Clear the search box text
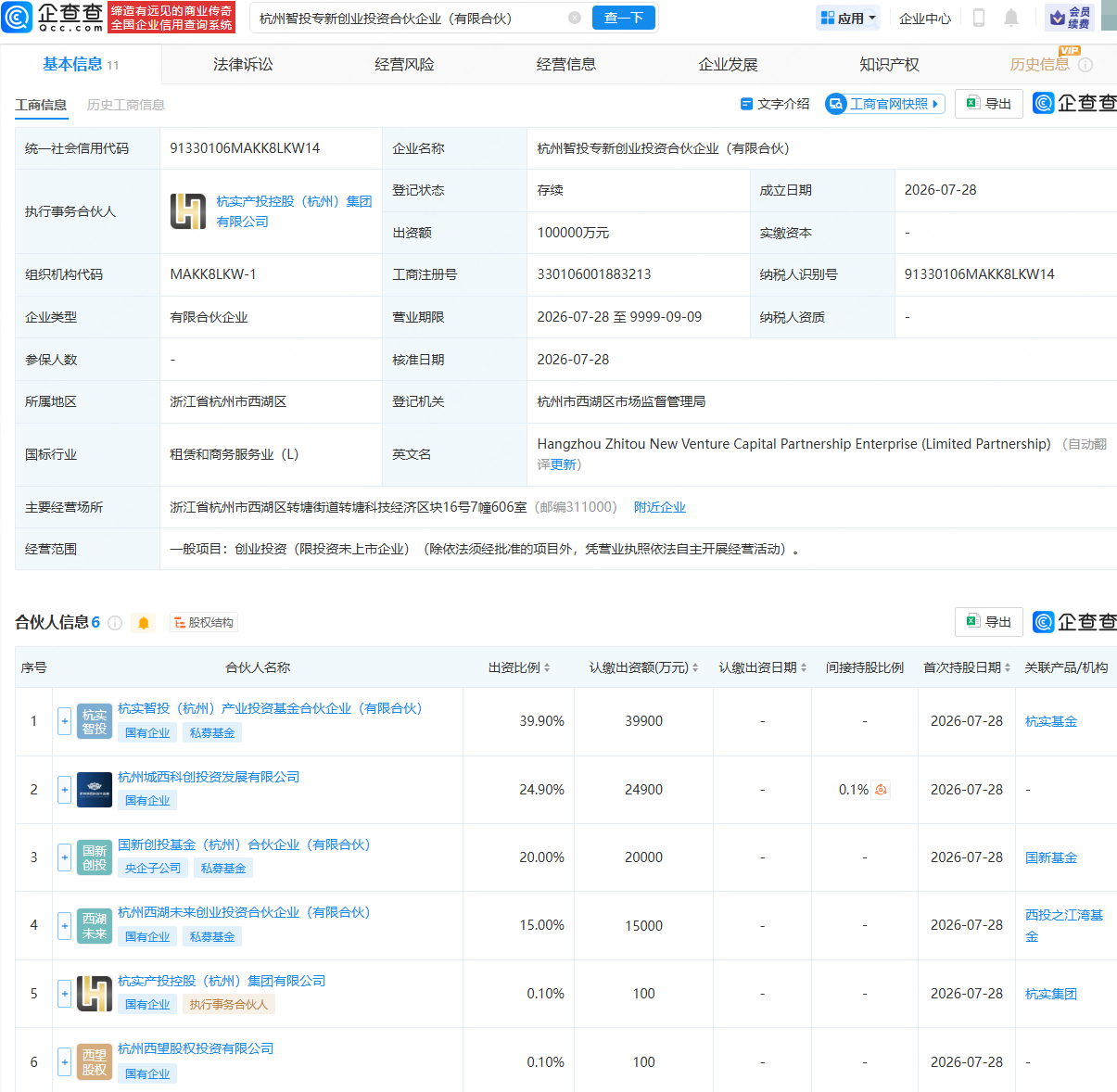 click(x=575, y=18)
